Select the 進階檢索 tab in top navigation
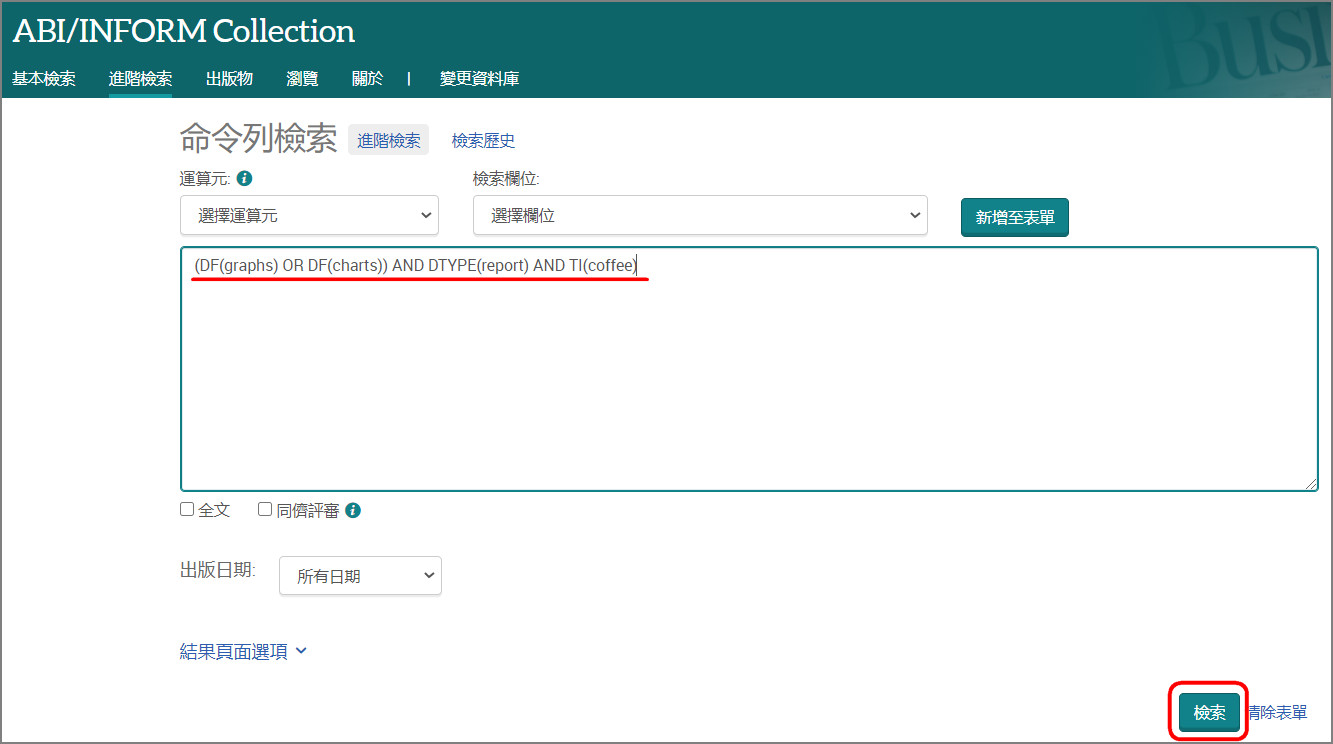 click(x=140, y=79)
